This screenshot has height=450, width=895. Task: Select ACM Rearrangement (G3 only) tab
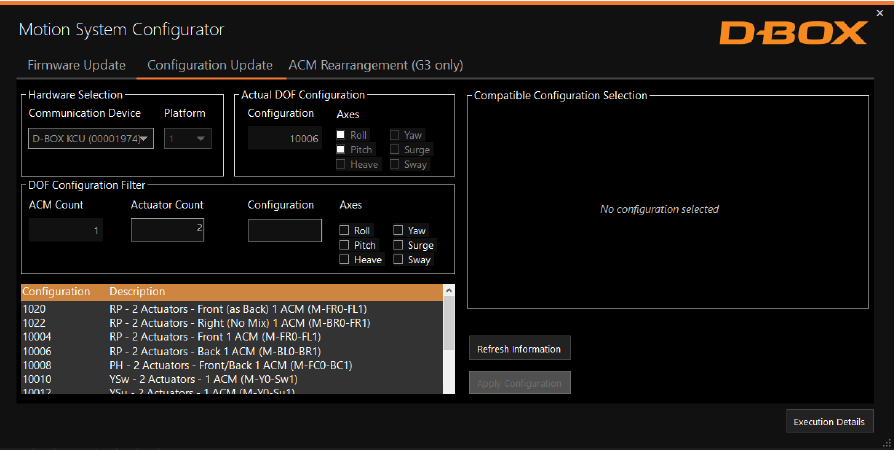[x=375, y=65]
